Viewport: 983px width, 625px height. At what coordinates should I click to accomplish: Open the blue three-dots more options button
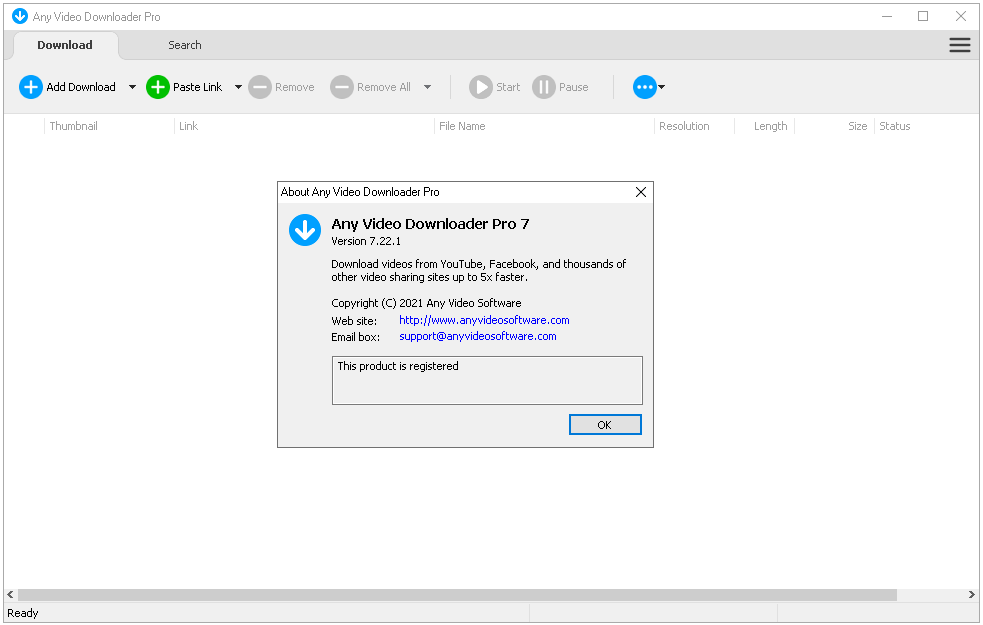click(644, 87)
